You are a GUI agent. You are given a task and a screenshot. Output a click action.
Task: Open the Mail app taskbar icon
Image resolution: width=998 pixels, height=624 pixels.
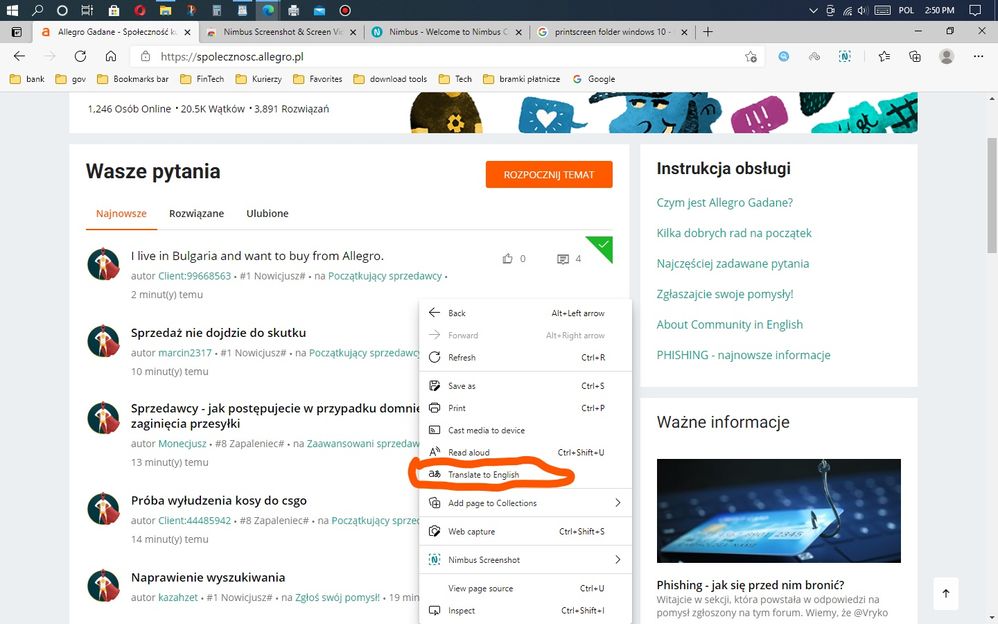tap(320, 10)
